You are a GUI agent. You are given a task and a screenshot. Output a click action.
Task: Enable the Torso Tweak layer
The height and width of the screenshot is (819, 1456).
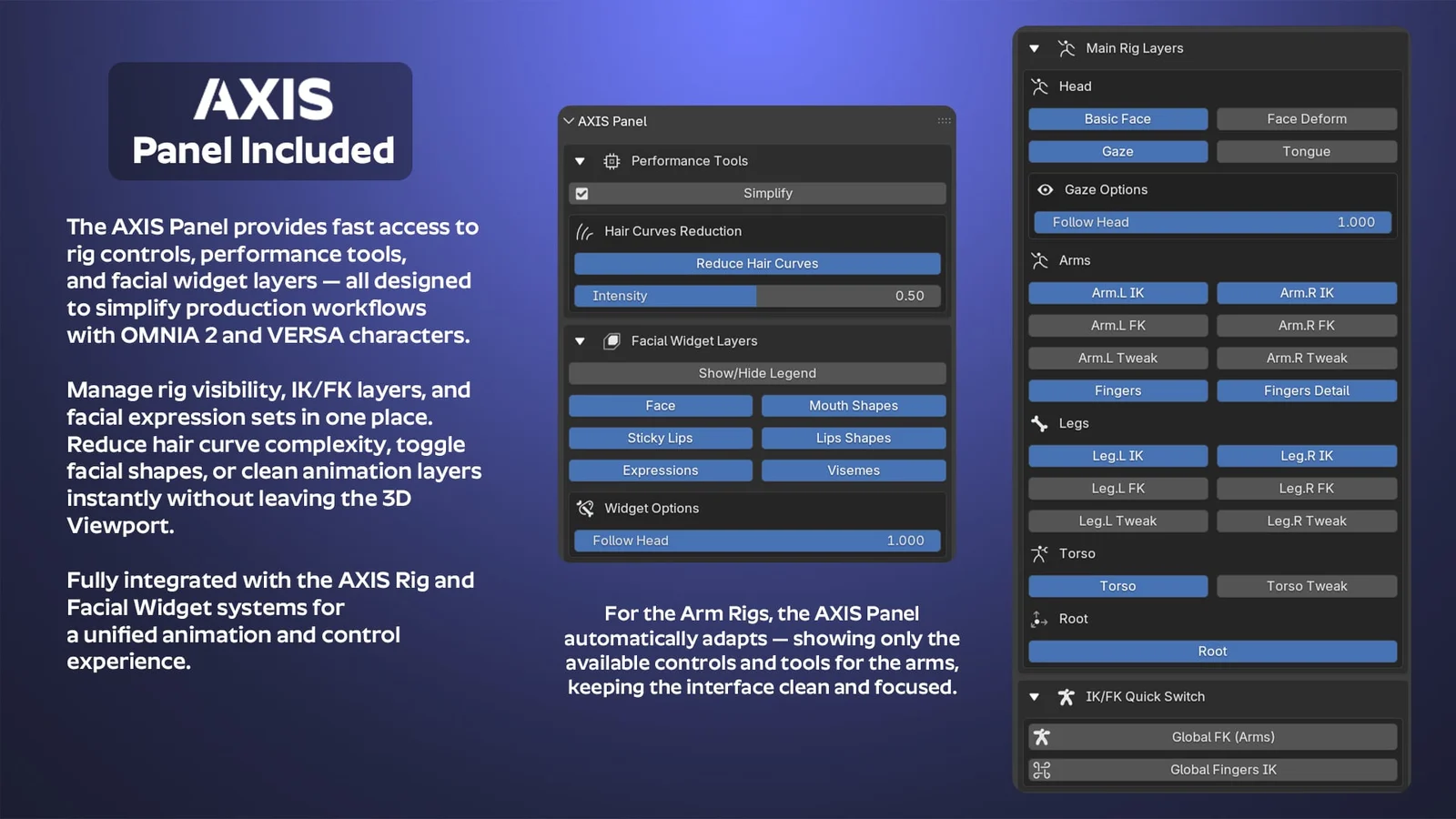[x=1306, y=586]
